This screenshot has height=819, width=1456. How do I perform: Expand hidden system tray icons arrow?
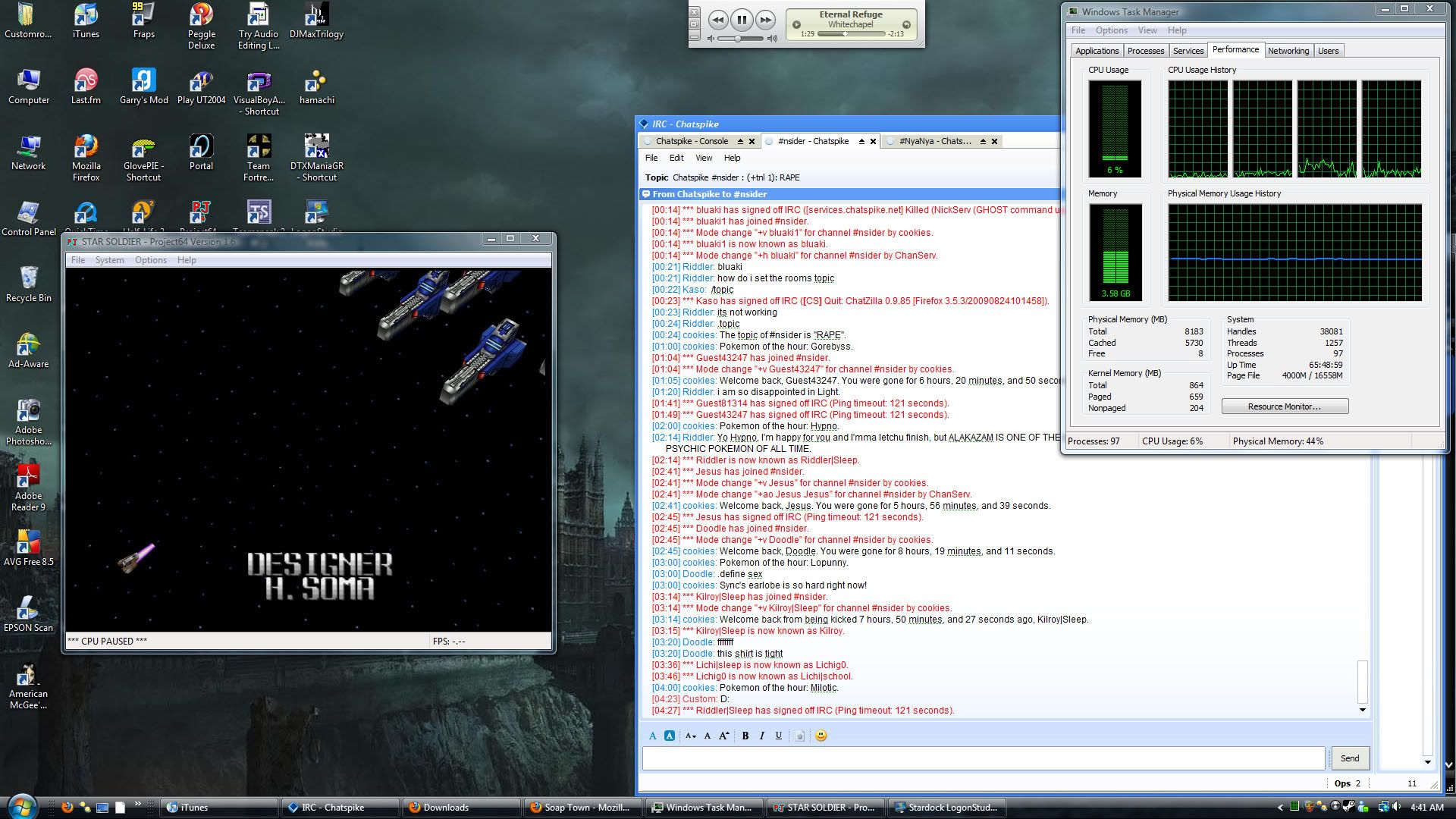click(x=1281, y=808)
